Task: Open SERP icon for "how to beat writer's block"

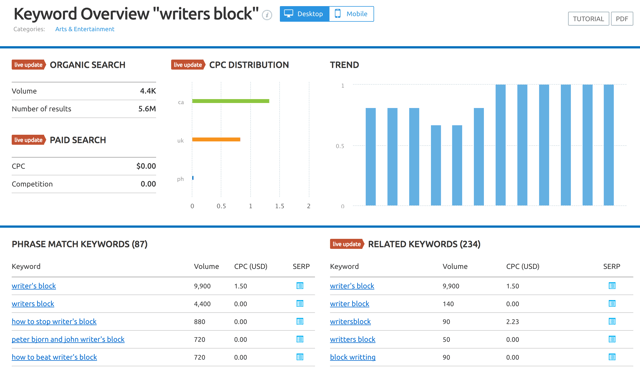Action: tap(300, 357)
